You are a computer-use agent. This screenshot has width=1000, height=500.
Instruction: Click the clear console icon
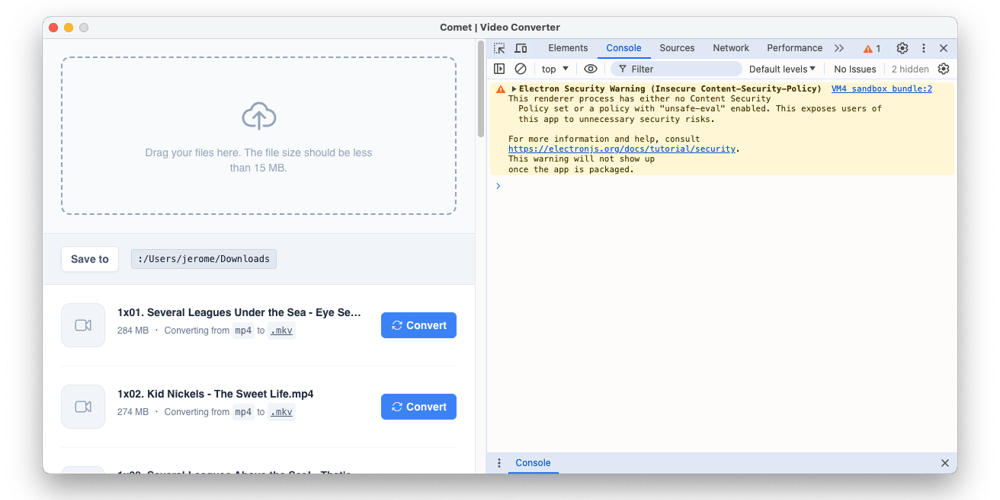[x=520, y=69]
